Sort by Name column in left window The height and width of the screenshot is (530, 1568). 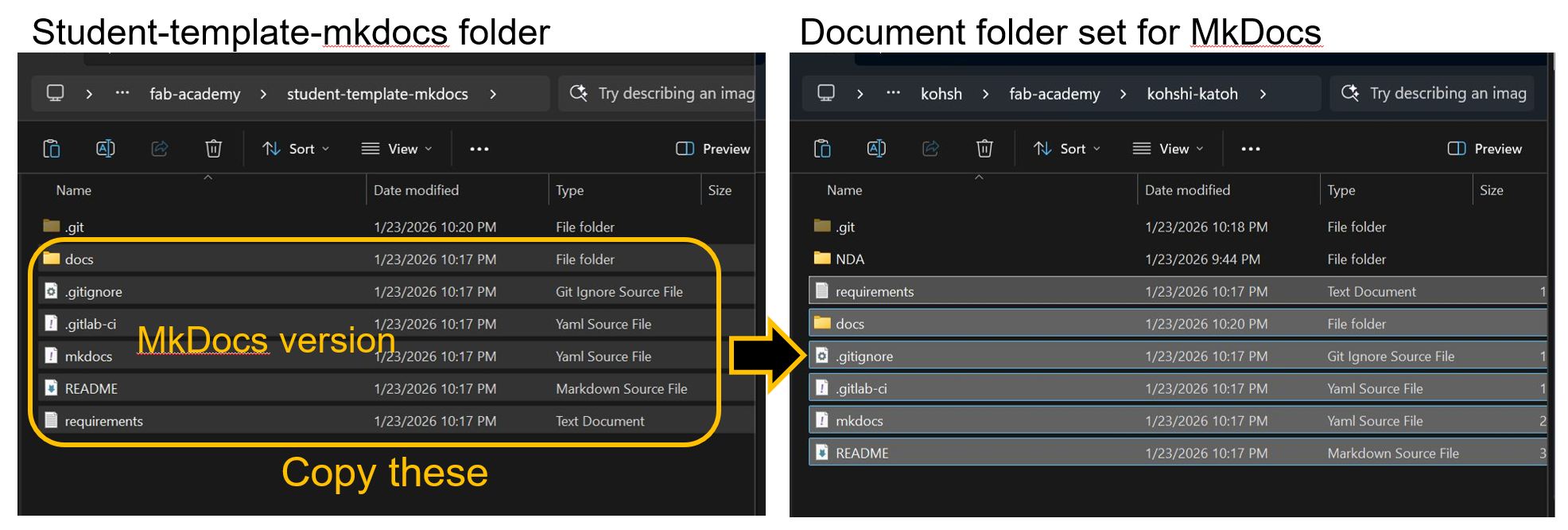pos(74,190)
